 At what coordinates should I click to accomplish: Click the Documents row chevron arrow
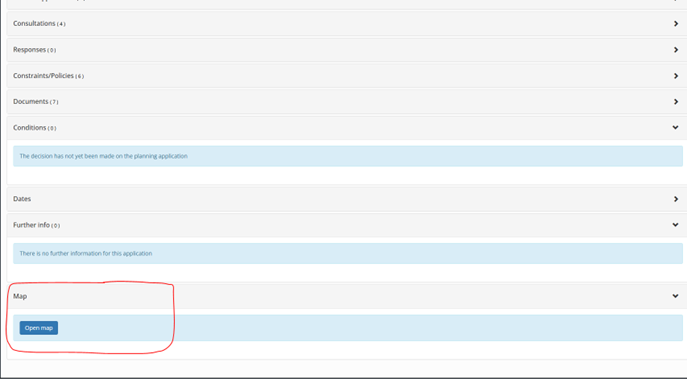coord(676,102)
